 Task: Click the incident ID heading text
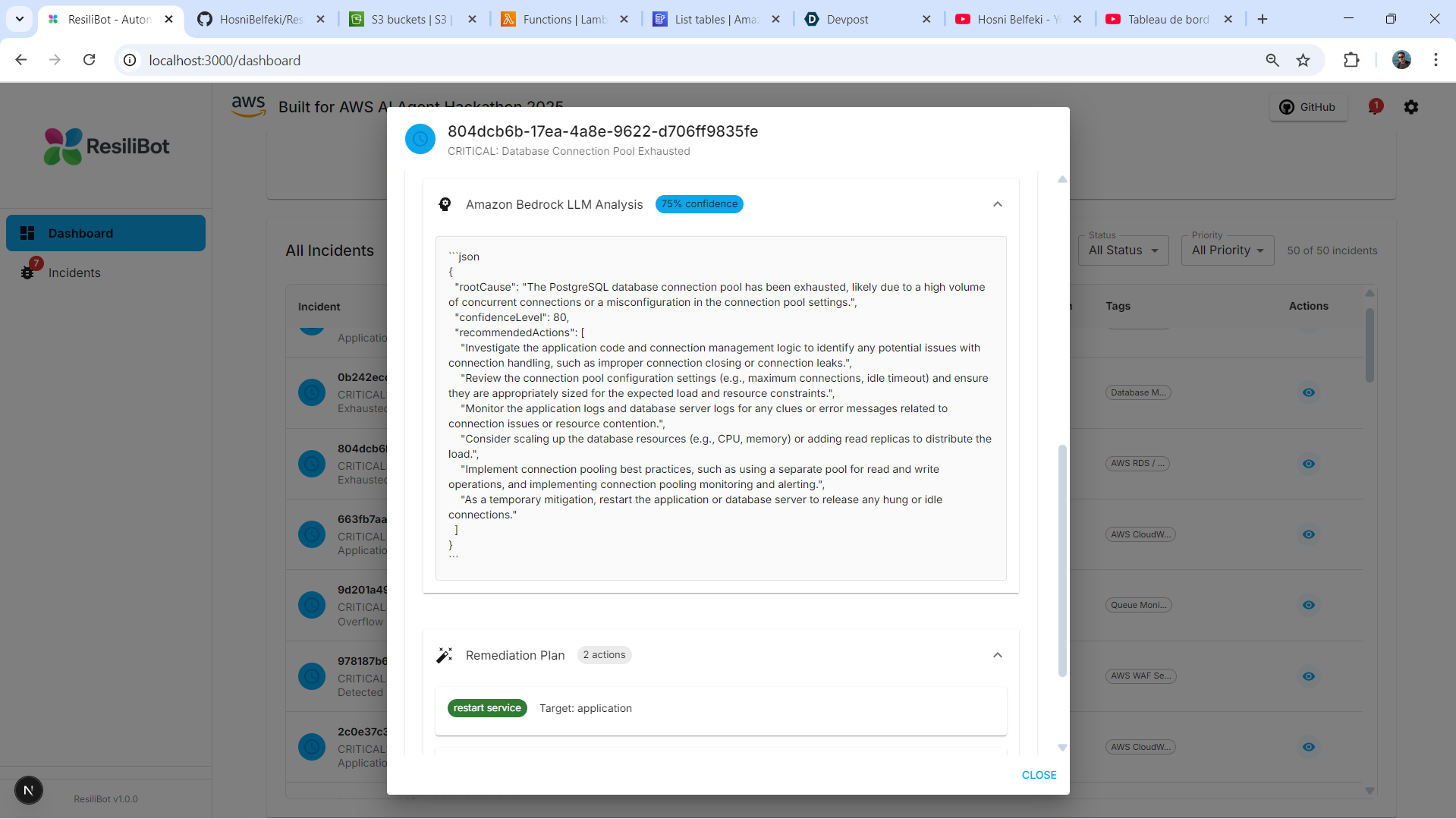point(602,131)
